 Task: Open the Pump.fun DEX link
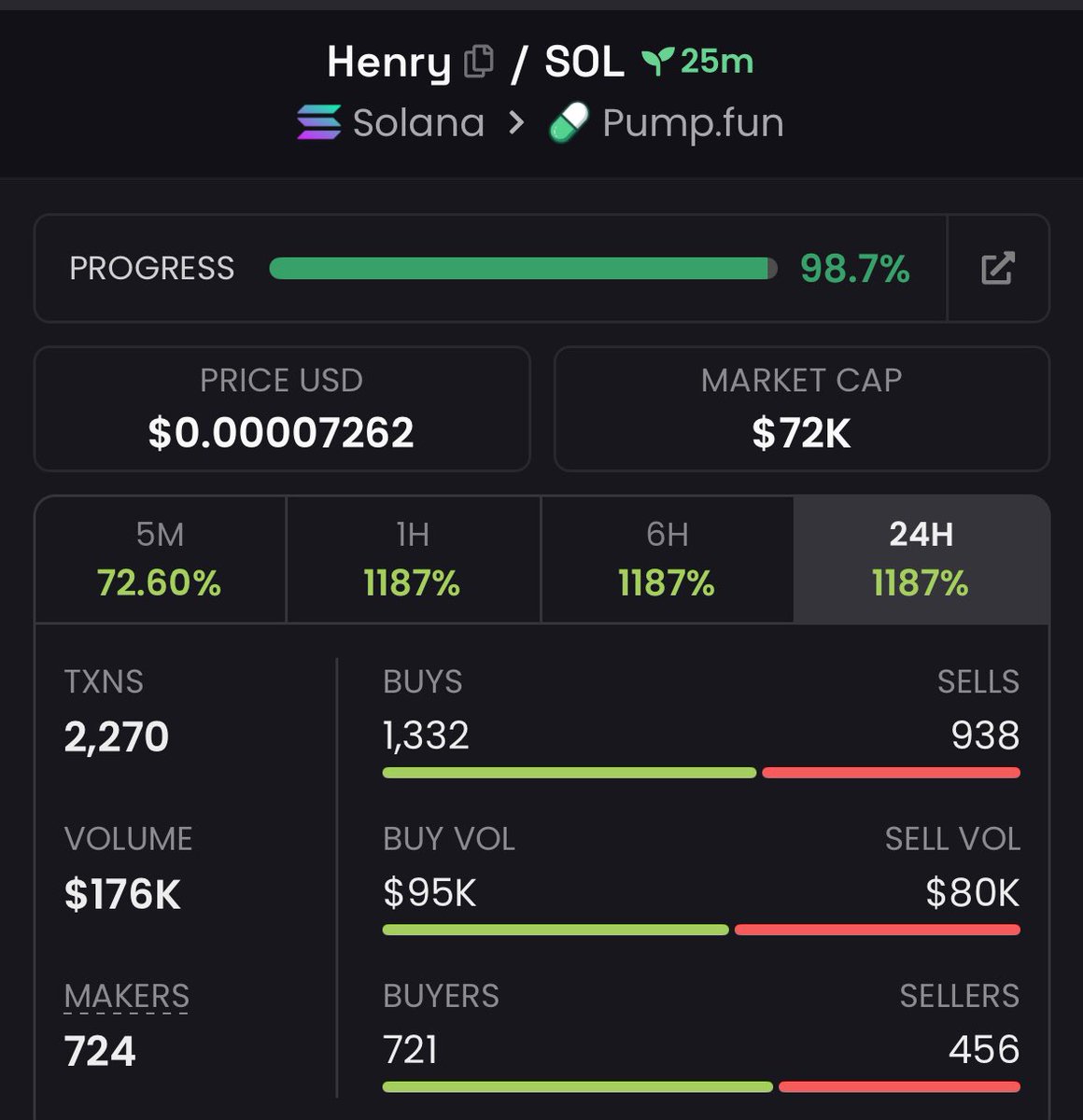[692, 122]
